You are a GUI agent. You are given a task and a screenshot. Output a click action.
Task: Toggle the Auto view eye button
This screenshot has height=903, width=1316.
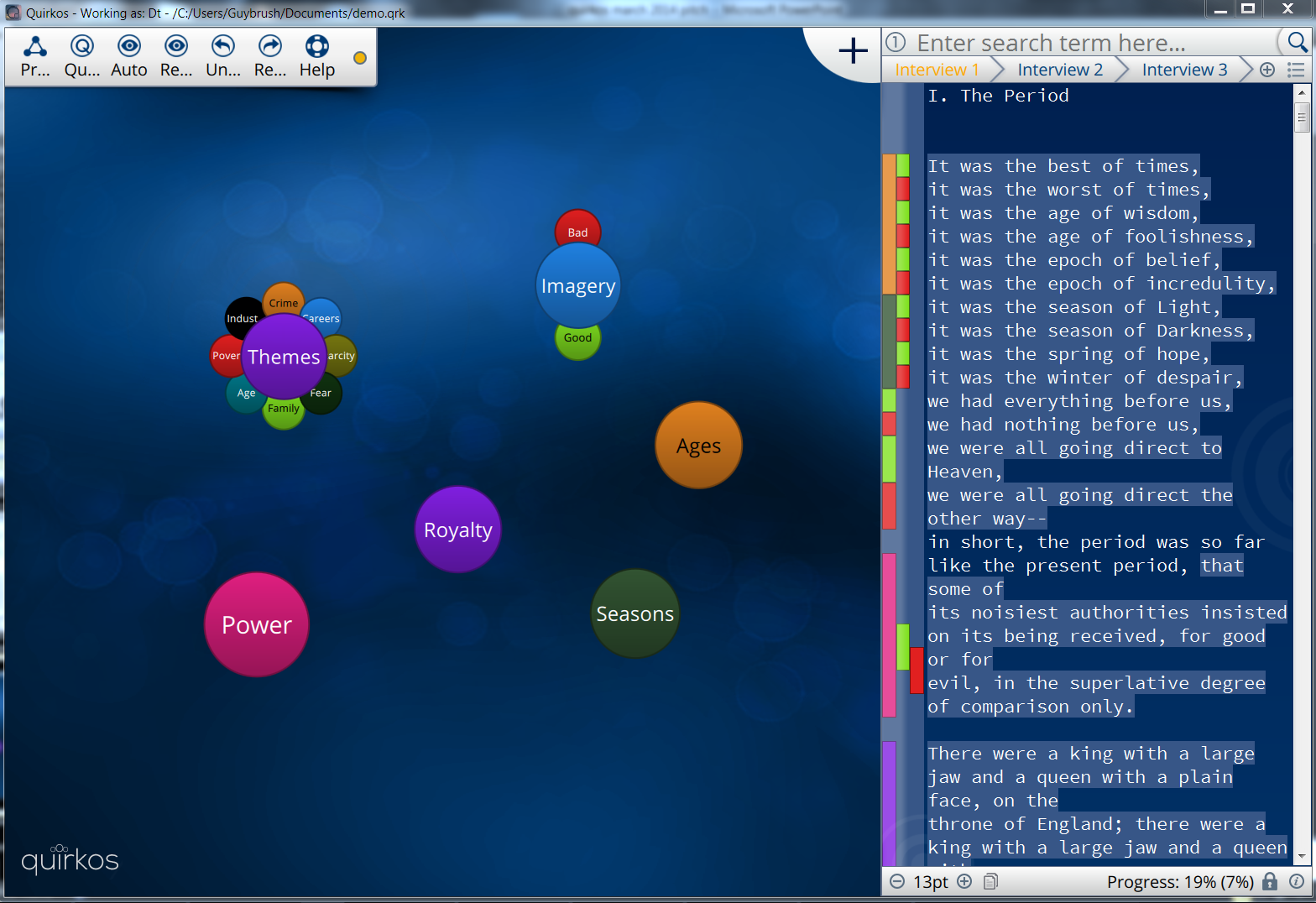pyautogui.click(x=128, y=47)
